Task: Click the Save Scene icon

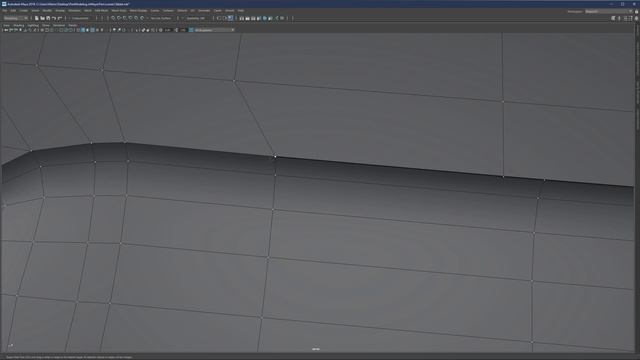Action: tap(48, 18)
